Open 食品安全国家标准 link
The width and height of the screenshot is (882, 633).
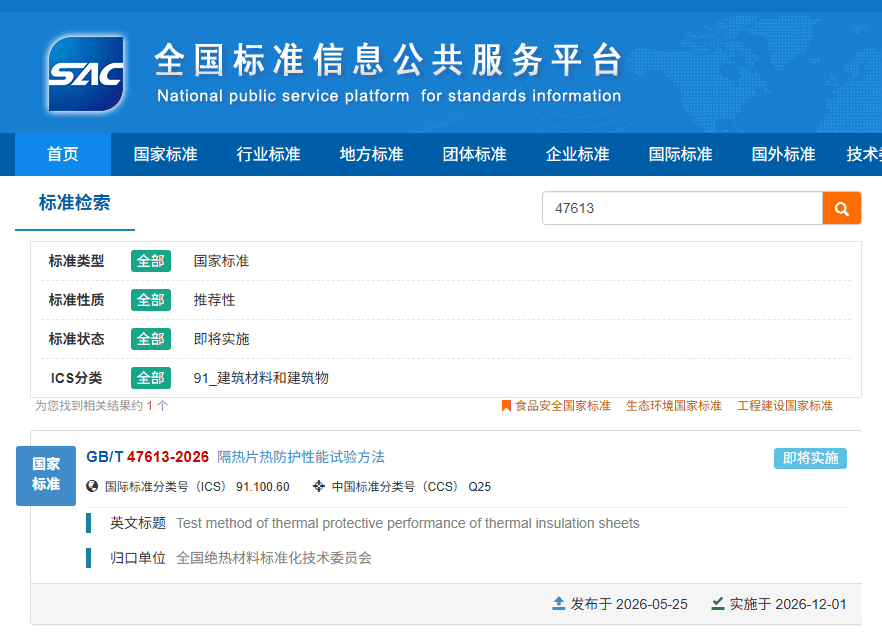pos(563,406)
